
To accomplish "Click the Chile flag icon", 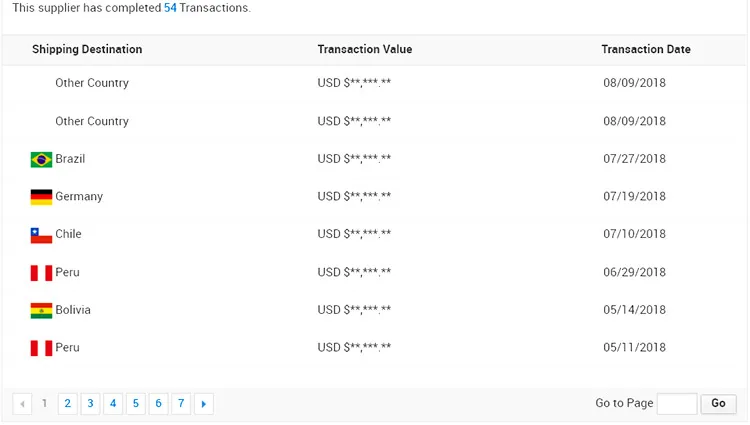I will (41, 235).
